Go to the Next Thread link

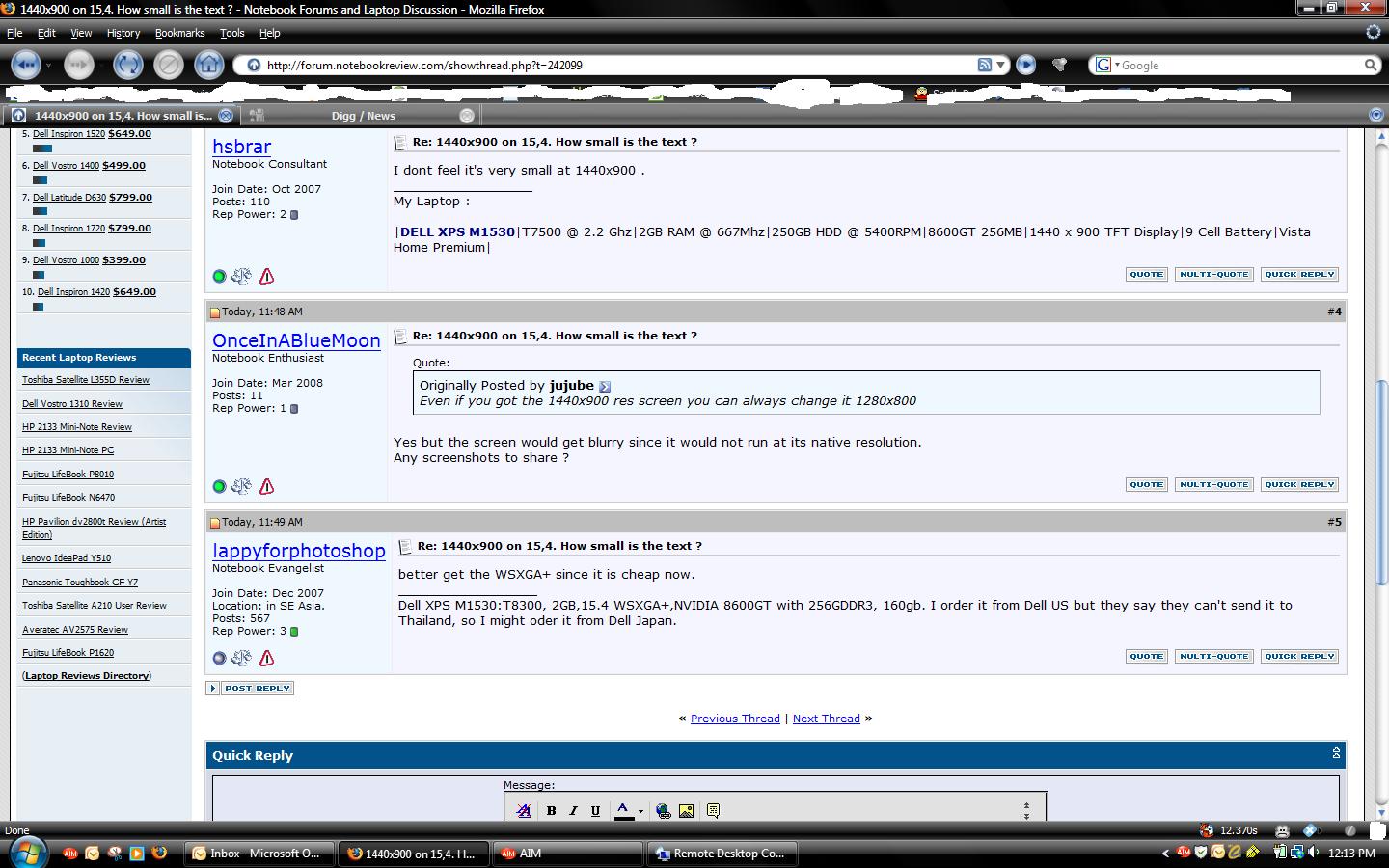pyautogui.click(x=826, y=719)
